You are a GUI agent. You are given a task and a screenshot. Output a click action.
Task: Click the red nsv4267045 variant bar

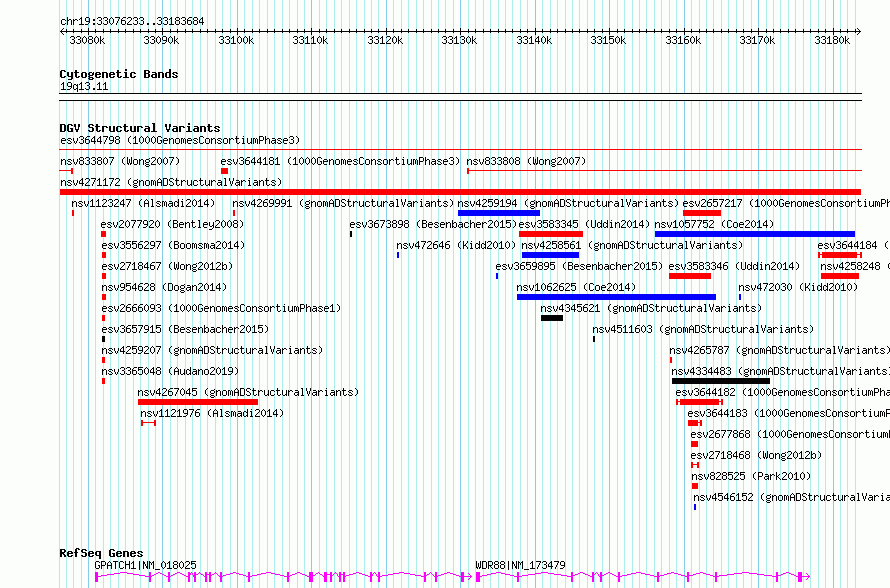click(198, 402)
